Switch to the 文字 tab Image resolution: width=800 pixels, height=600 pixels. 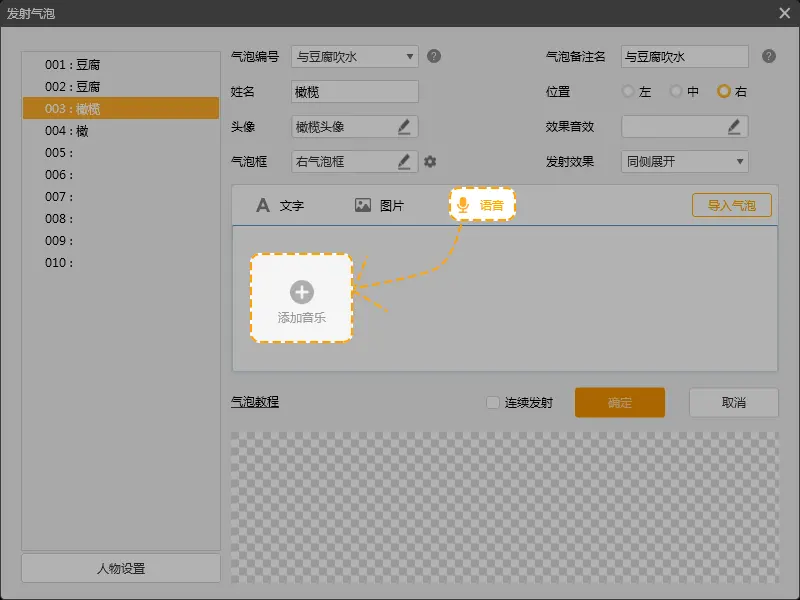click(280, 205)
